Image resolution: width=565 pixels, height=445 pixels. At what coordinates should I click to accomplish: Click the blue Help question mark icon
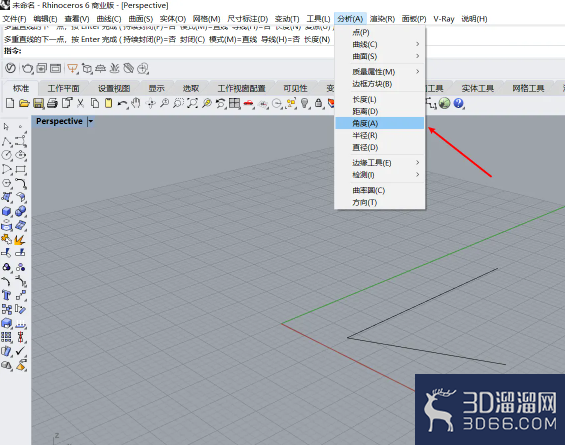point(458,103)
